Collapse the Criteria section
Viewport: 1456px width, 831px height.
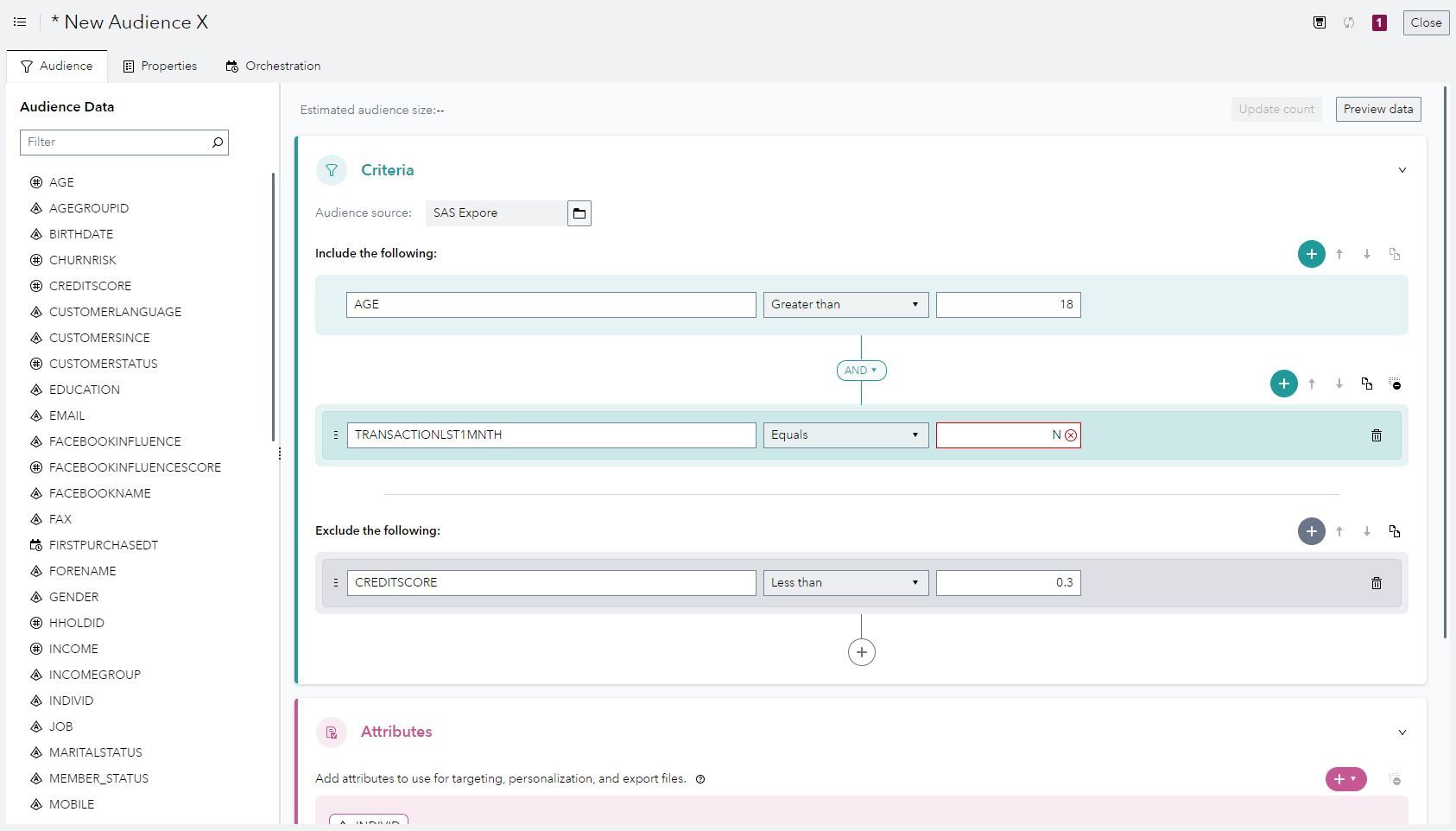[1402, 170]
